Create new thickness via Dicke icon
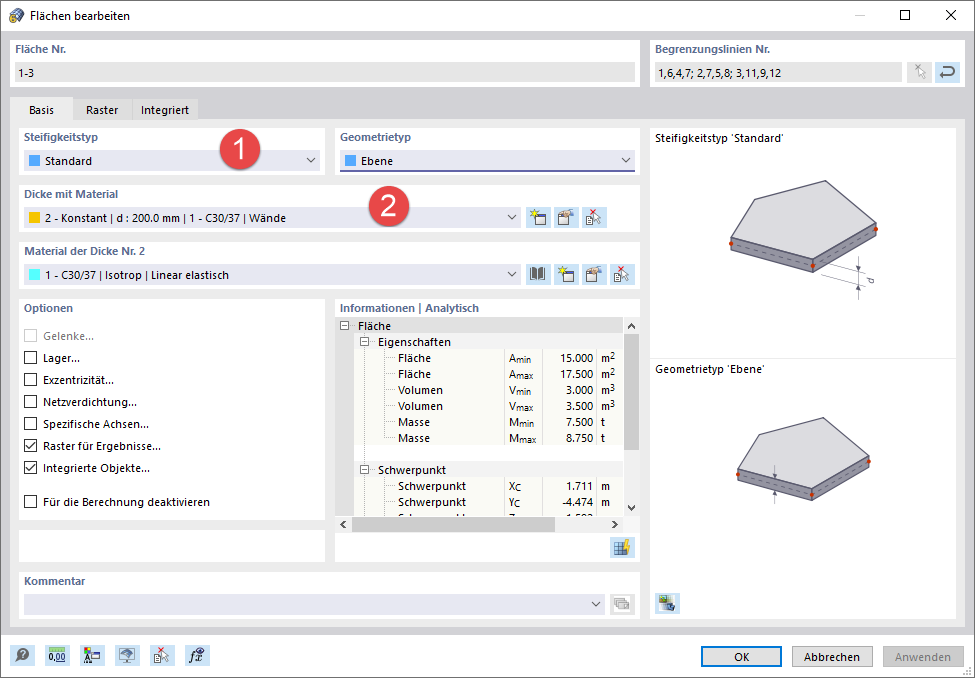This screenshot has height=678, width=975. pos(538,218)
